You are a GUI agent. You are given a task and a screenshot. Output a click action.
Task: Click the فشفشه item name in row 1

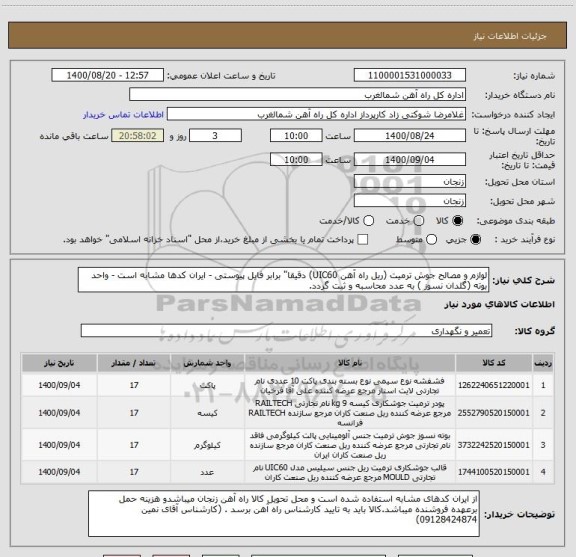[x=350, y=385]
